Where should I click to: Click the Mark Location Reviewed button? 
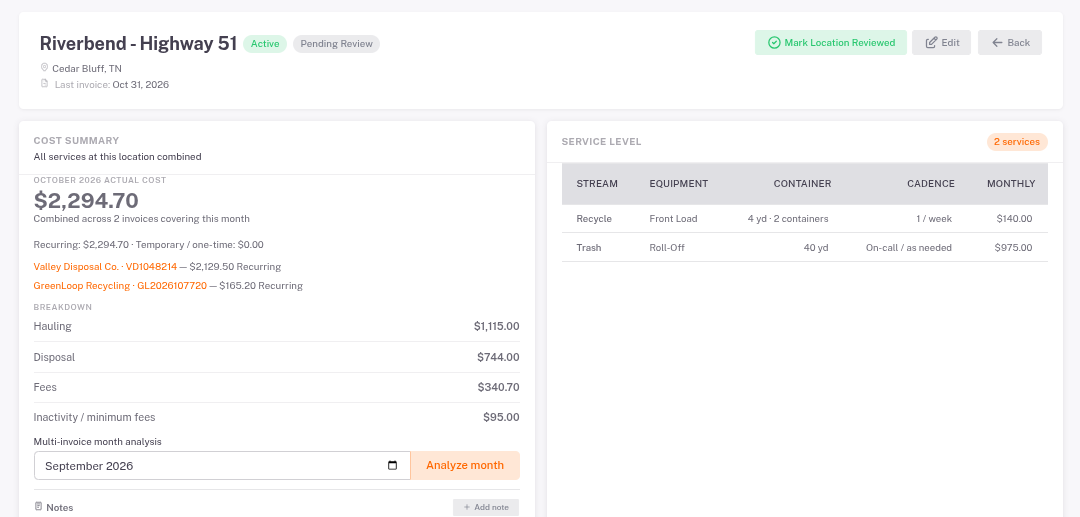pyautogui.click(x=831, y=43)
